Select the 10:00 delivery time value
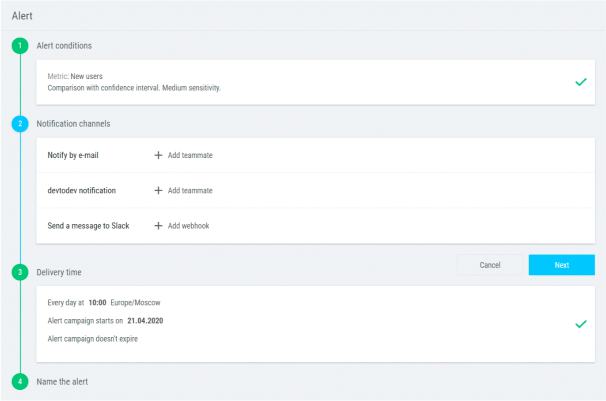This screenshot has height=401, width=606. [x=97, y=302]
